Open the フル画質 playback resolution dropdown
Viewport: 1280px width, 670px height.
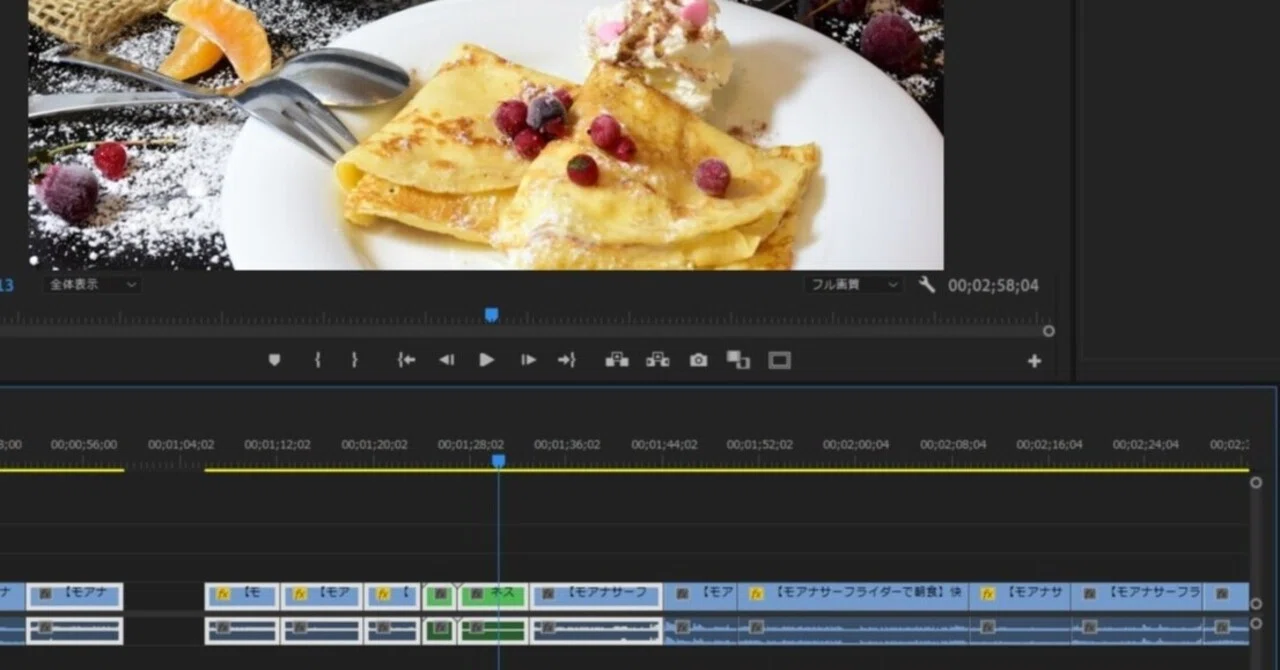(854, 285)
